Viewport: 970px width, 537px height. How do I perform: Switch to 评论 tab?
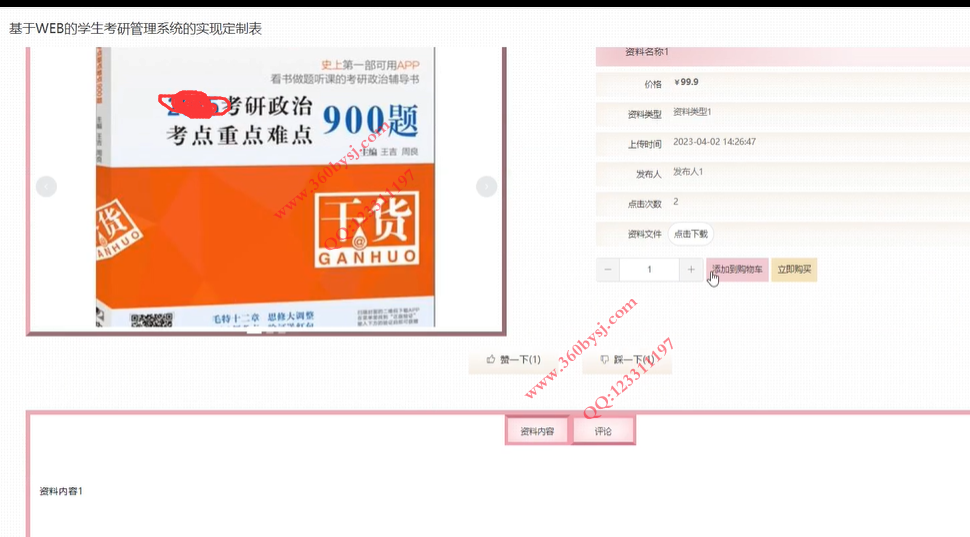603,431
